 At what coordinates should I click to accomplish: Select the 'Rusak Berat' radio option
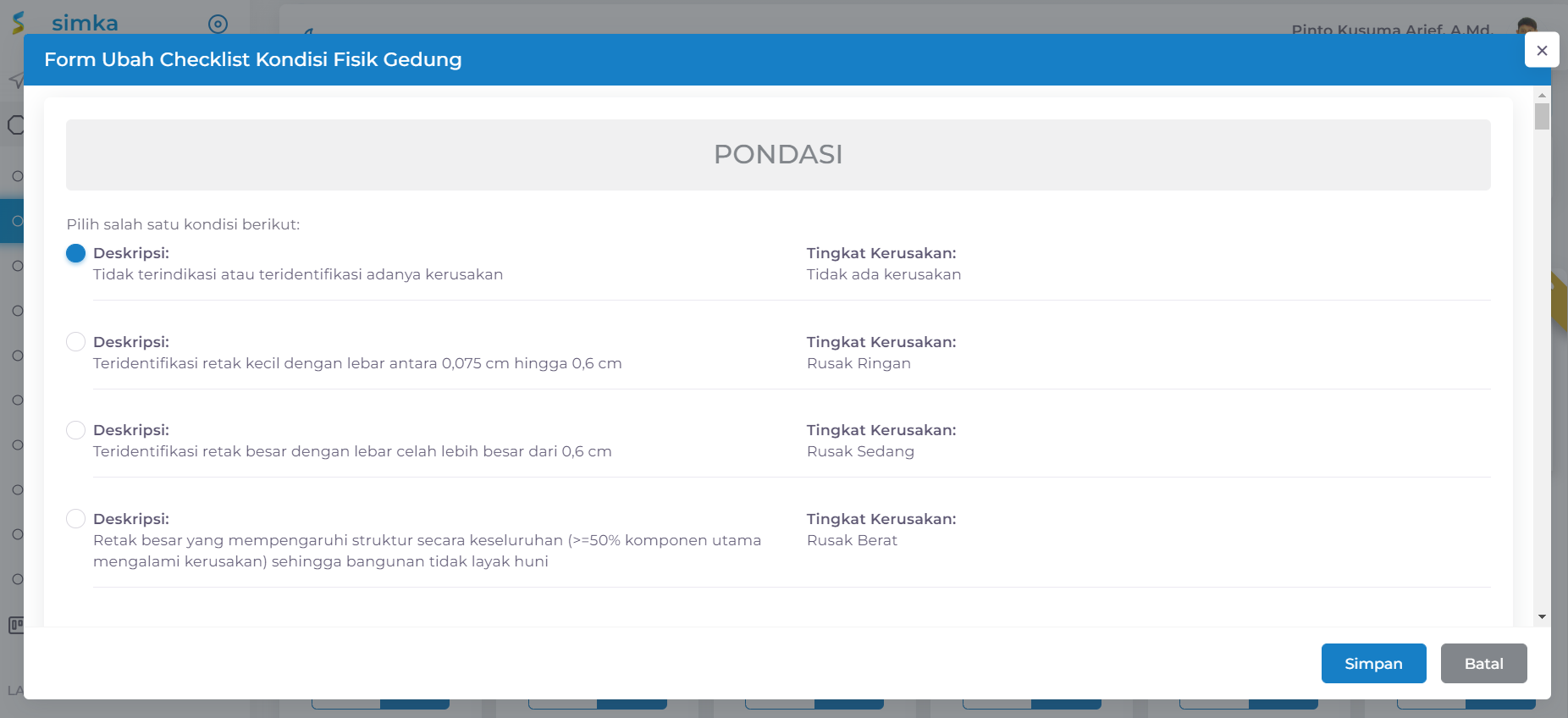[x=75, y=519]
